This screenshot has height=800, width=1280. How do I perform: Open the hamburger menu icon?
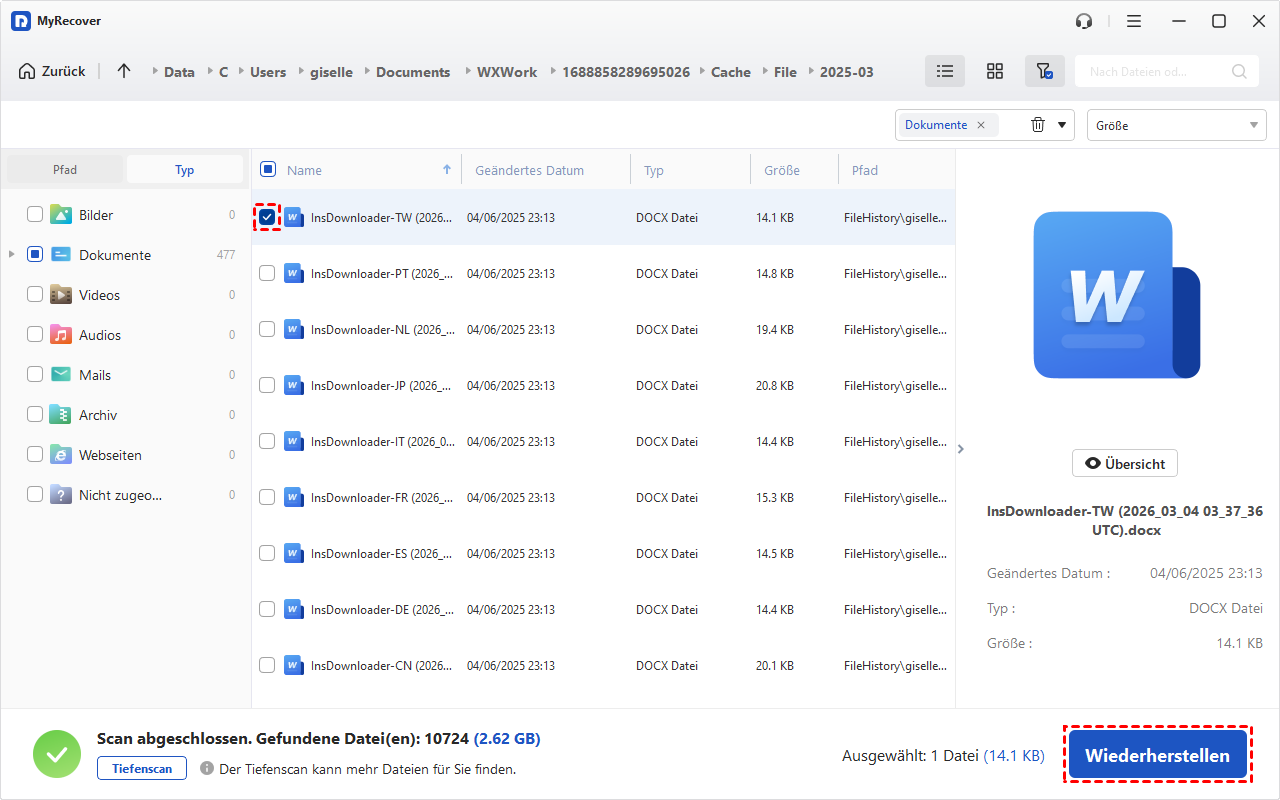(x=1133, y=21)
